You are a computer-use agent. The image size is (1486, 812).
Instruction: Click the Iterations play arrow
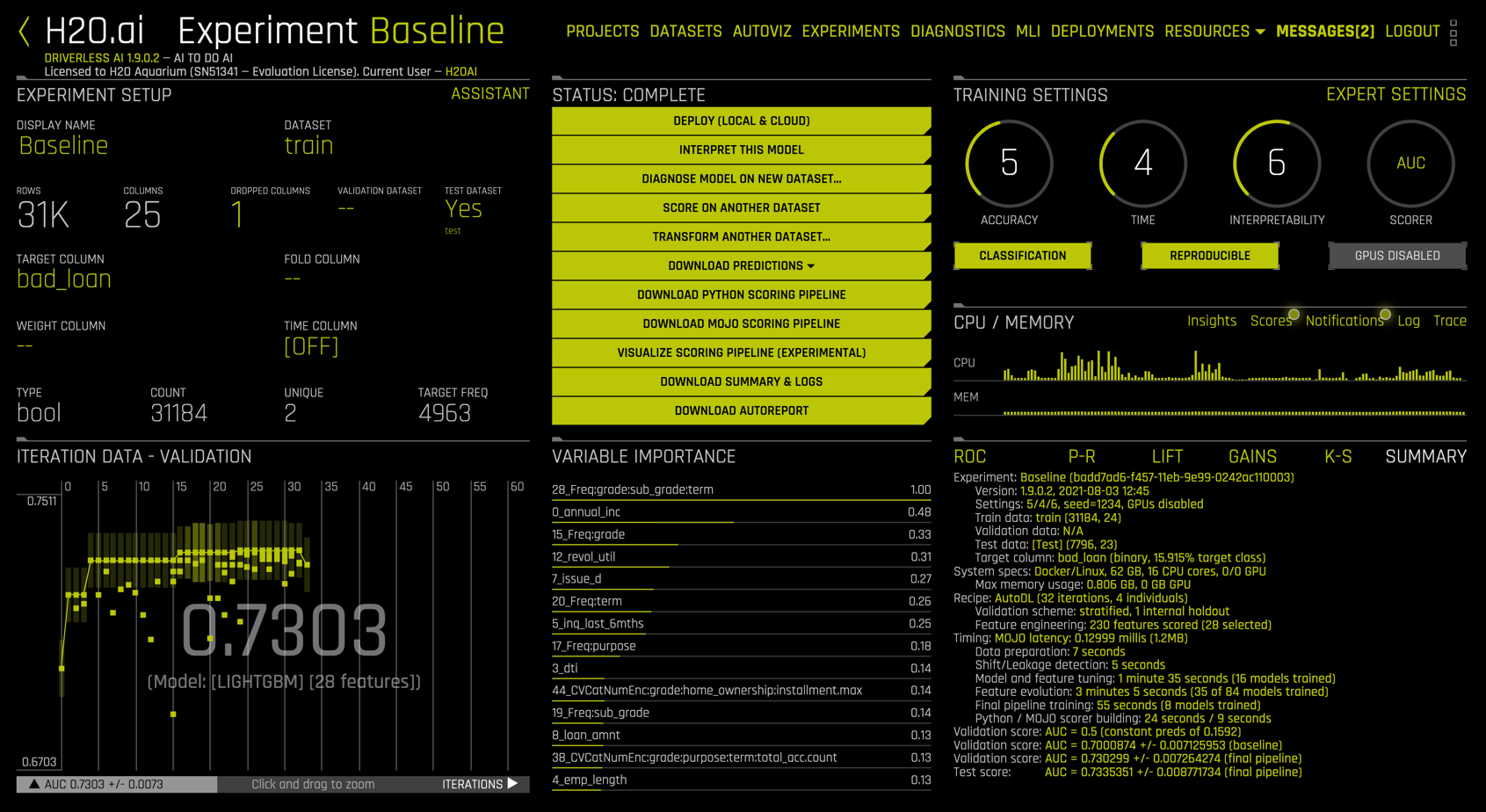[512, 784]
